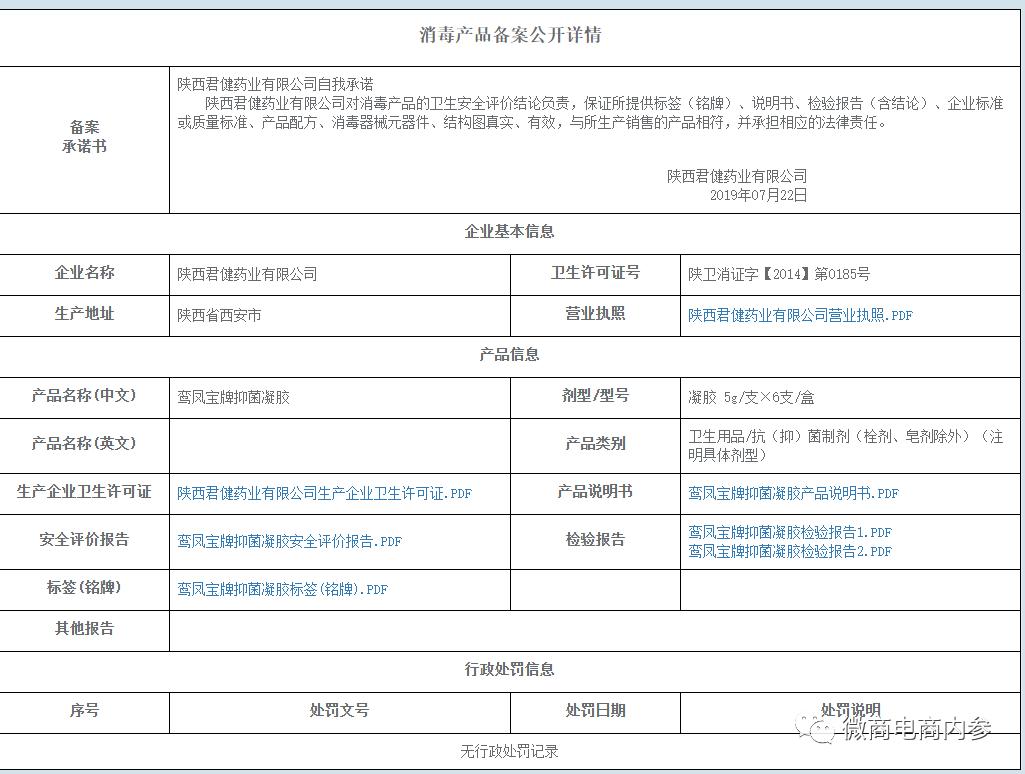Image resolution: width=1025 pixels, height=774 pixels.
Task: Click the 消毒产品备案公开详情 page title
Action: (510, 35)
